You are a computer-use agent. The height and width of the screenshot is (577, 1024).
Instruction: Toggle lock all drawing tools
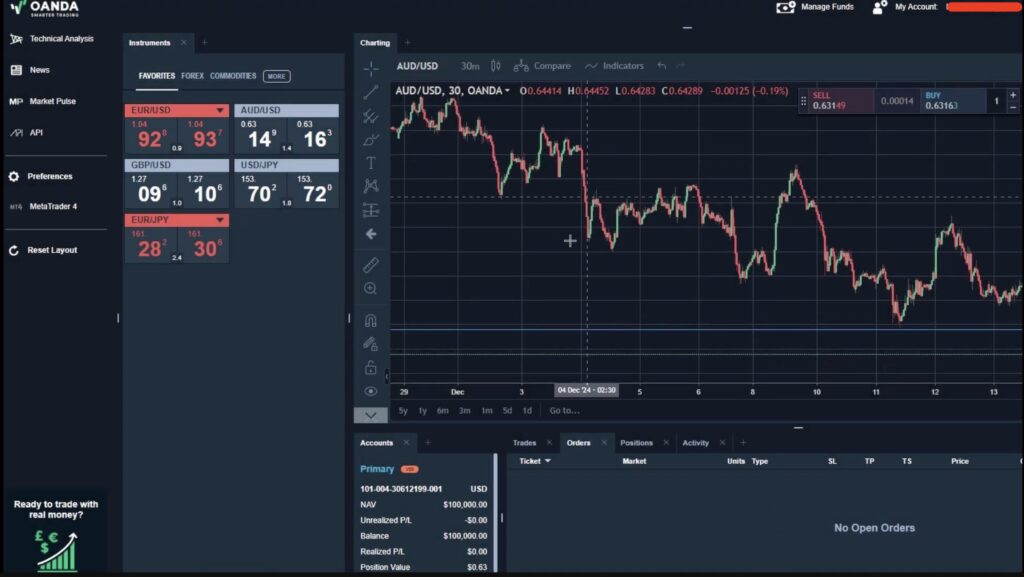pyautogui.click(x=371, y=367)
